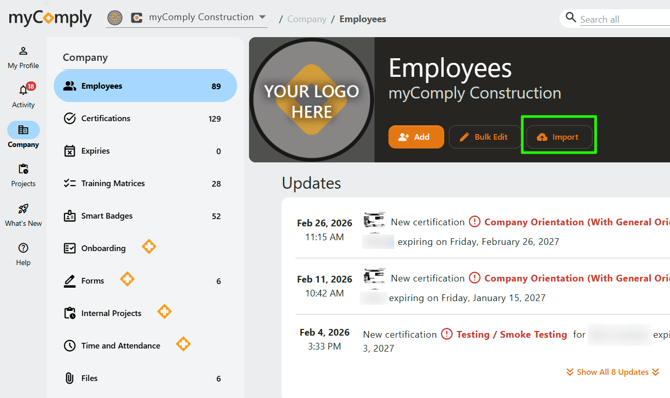
Task: Click the search magnifier icon
Action: [x=570, y=18]
